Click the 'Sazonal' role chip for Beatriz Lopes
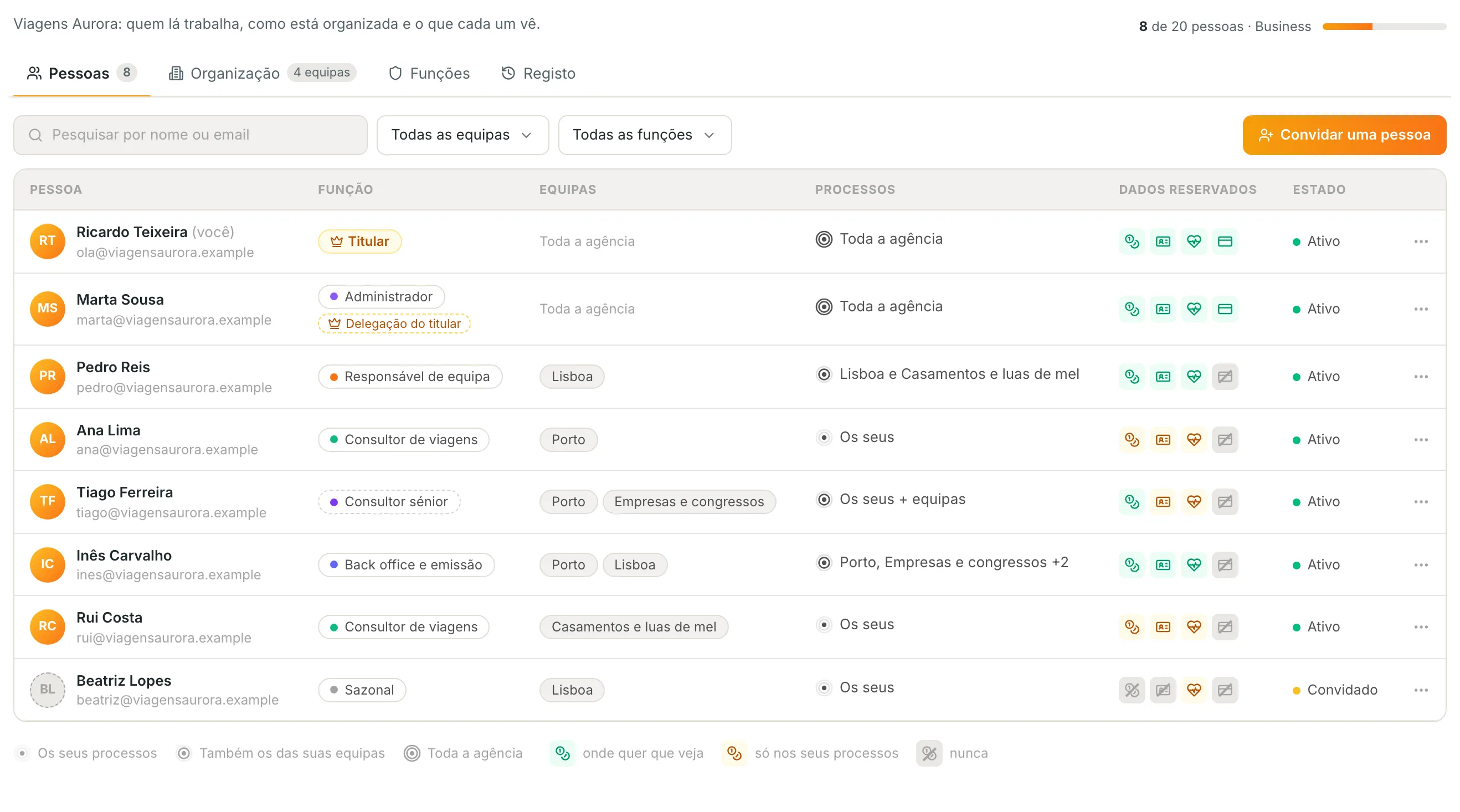Screen dimensions: 1460x812 (362, 690)
